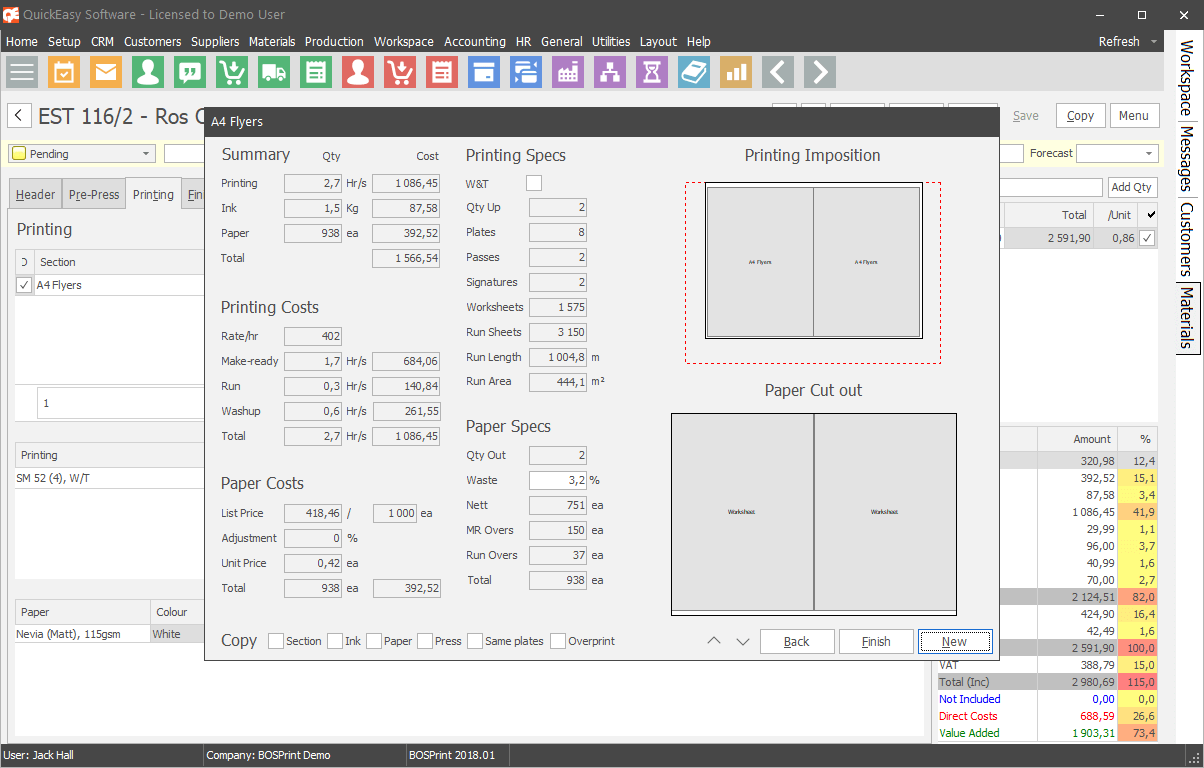Click the Finish button
This screenshot has width=1204, height=768.
click(876, 642)
